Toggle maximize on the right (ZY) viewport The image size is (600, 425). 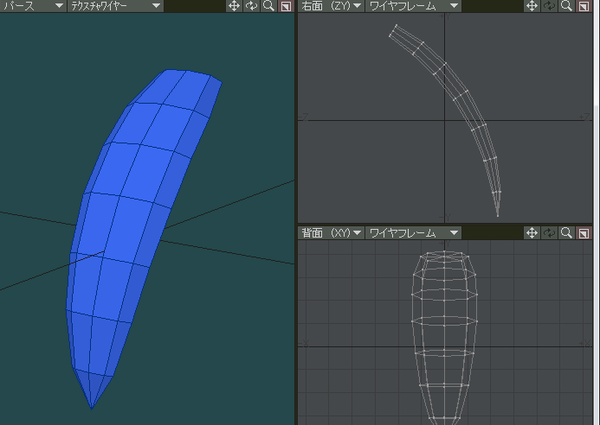[584, 6]
